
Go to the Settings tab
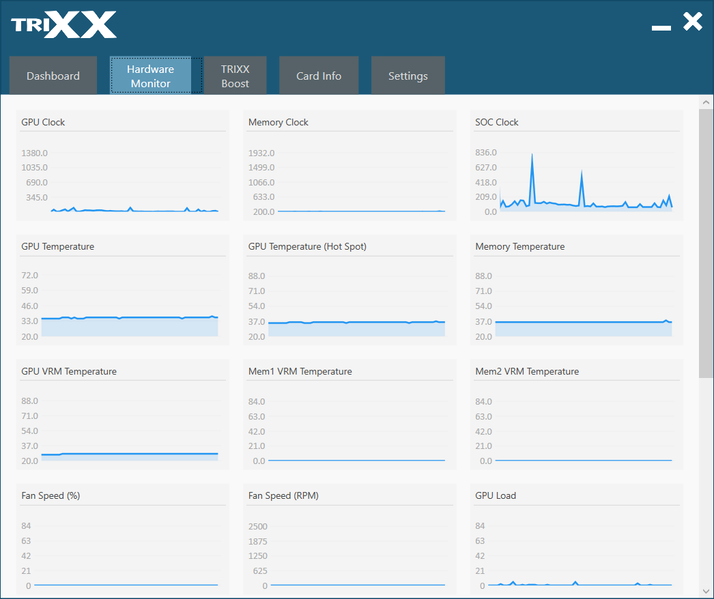click(408, 76)
